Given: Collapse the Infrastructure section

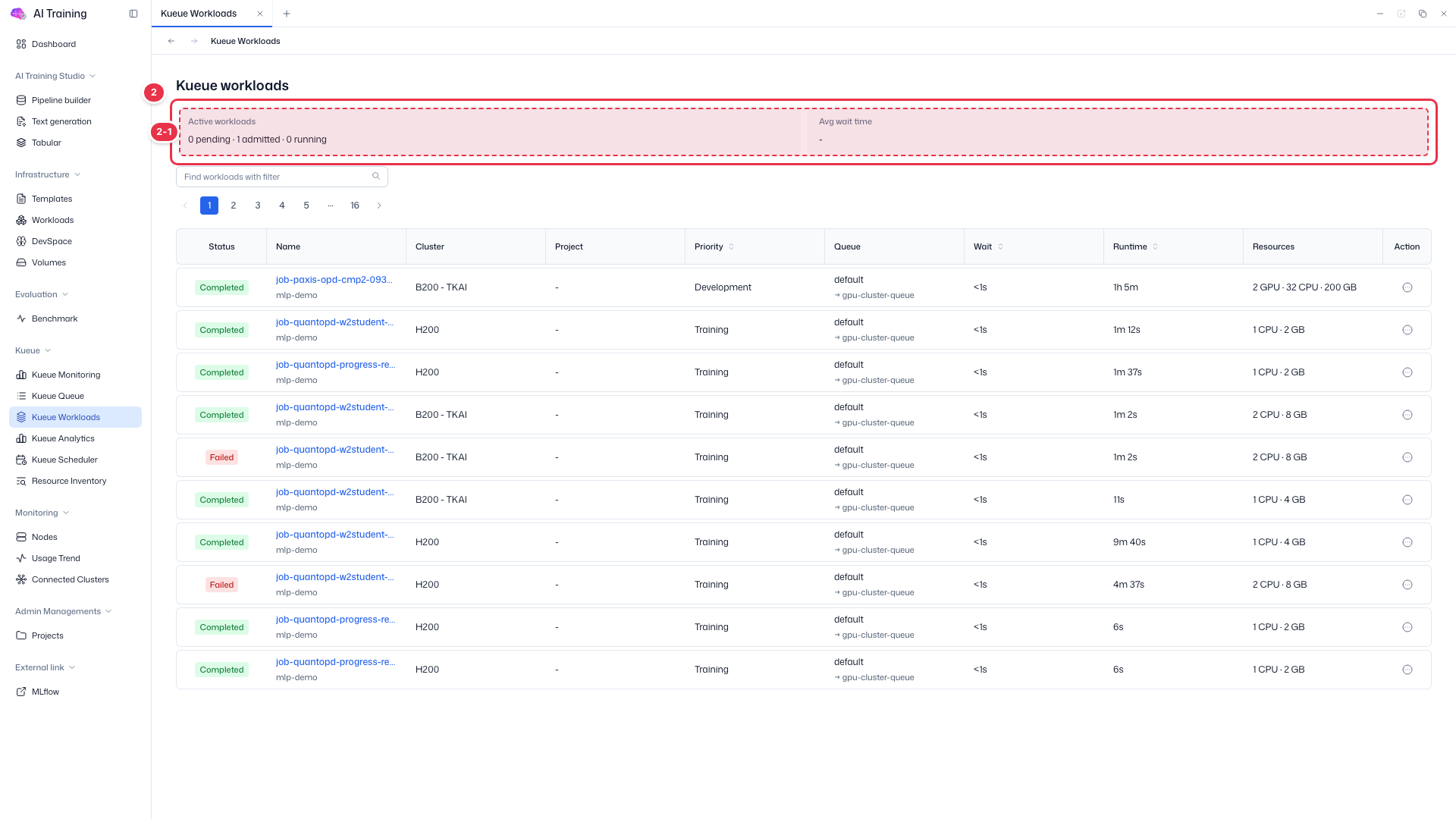Looking at the screenshot, I should click(48, 174).
